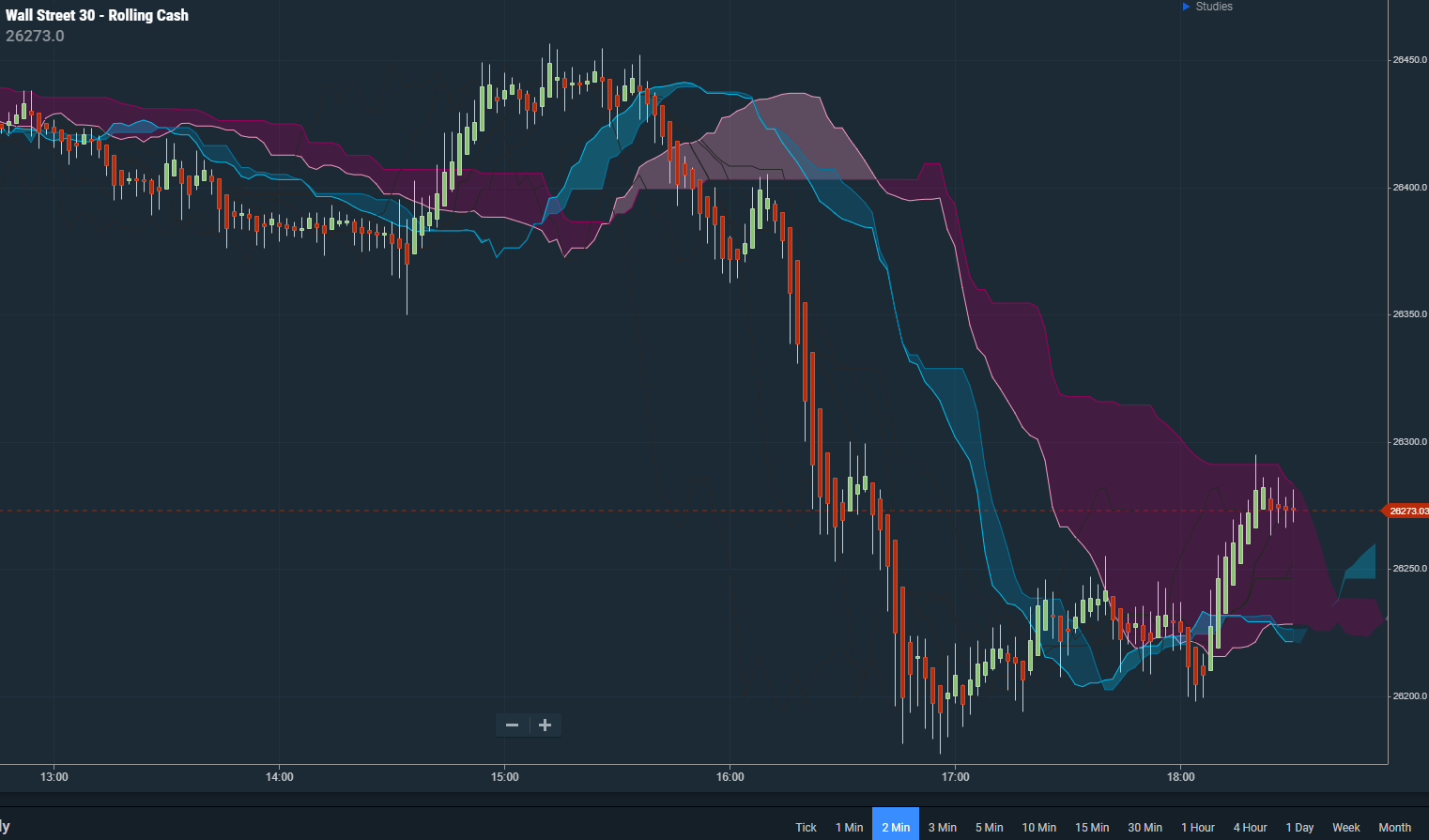
Task: Click the 26400.0 price axis label
Action: coord(1409,188)
